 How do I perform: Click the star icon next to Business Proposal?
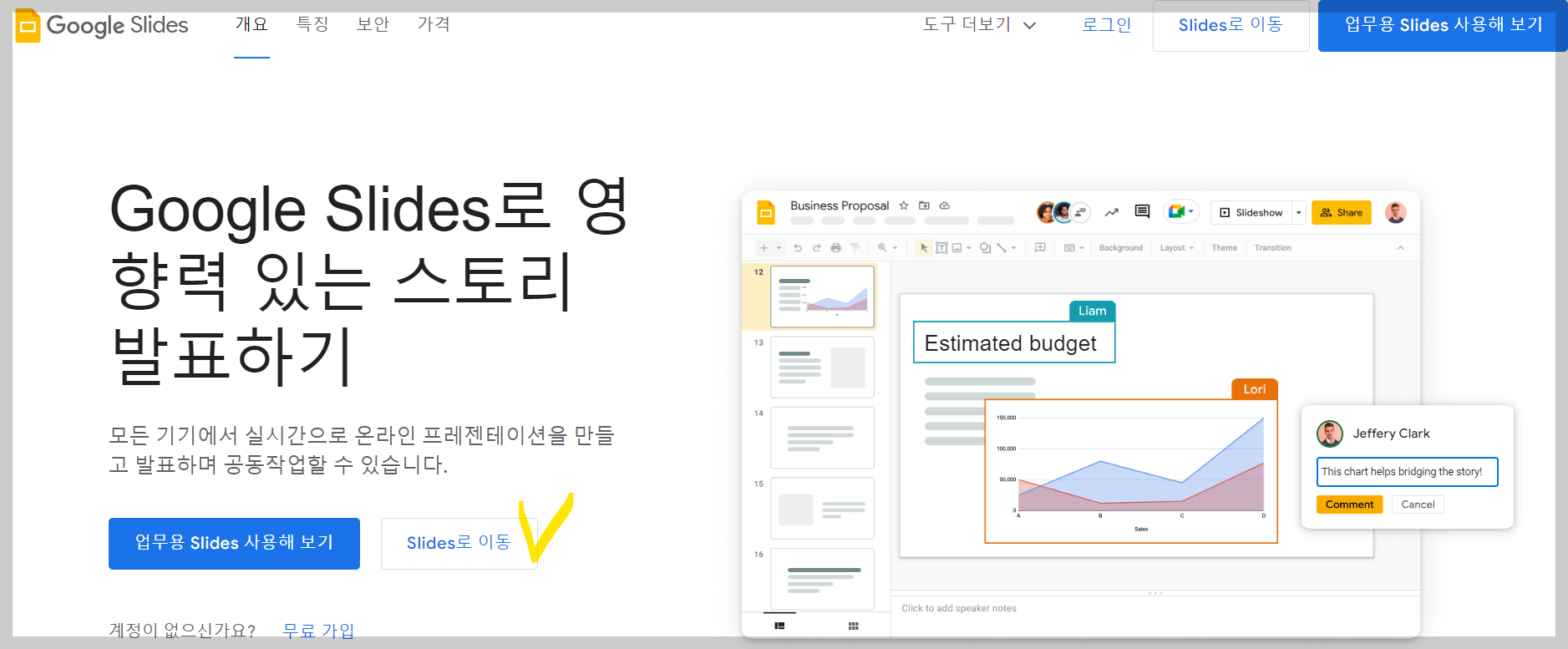tap(904, 205)
